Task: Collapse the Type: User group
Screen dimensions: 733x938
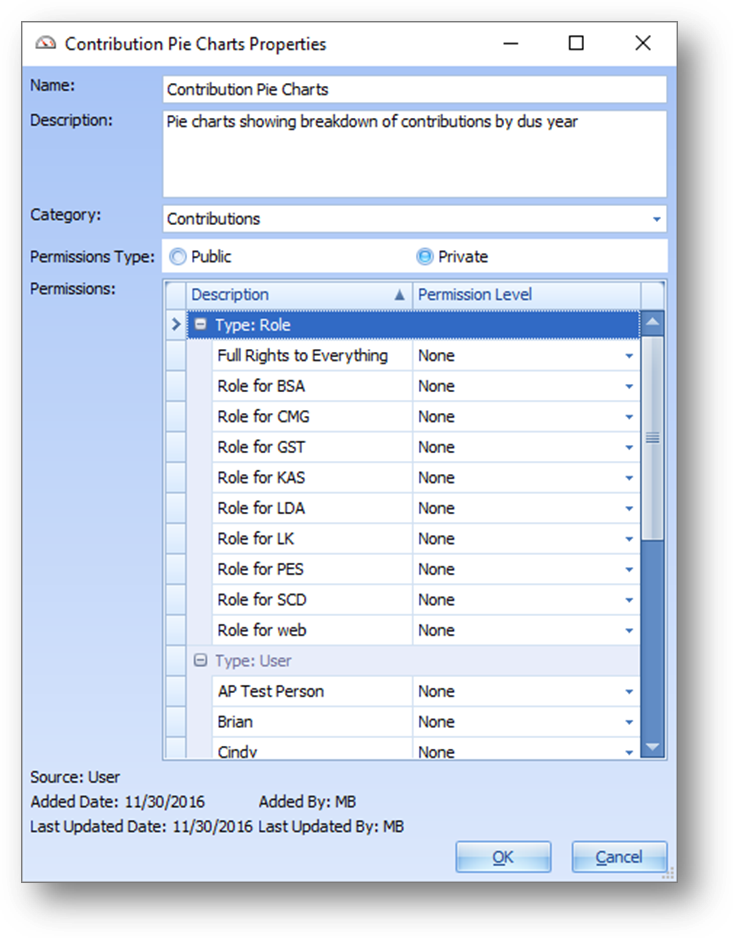Action: [201, 660]
